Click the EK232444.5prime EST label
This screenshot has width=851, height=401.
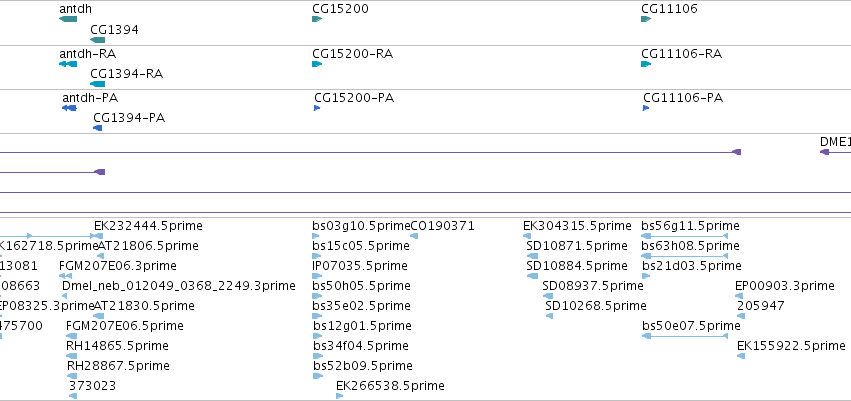pyautogui.click(x=148, y=226)
